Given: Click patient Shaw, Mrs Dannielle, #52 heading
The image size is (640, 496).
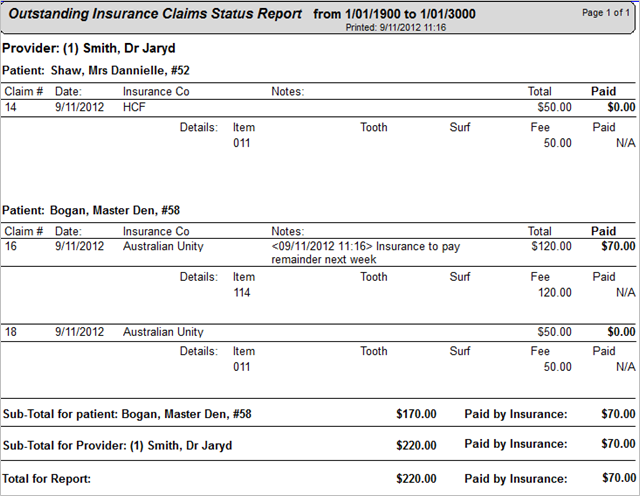Looking at the screenshot, I should 96,71.
